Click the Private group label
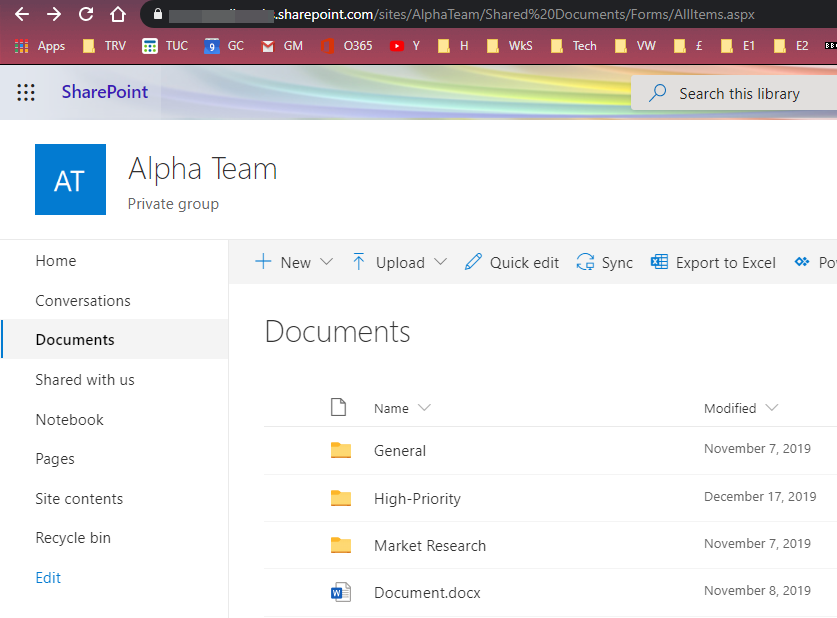Screen dimensions: 837x618 [x=173, y=204]
